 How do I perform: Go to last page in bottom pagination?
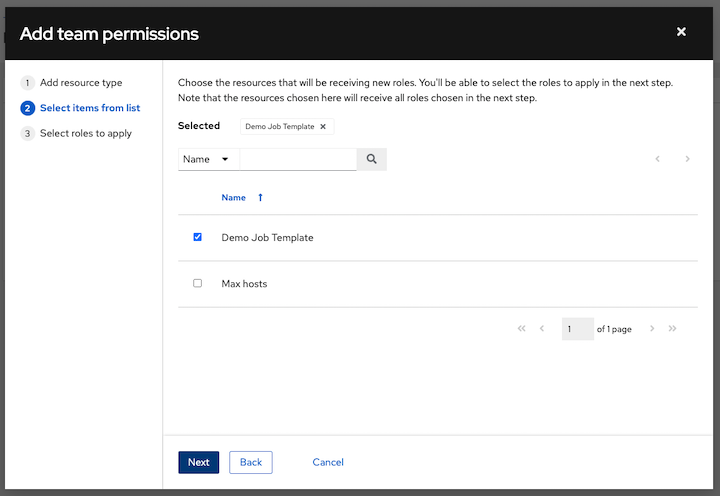tap(673, 329)
